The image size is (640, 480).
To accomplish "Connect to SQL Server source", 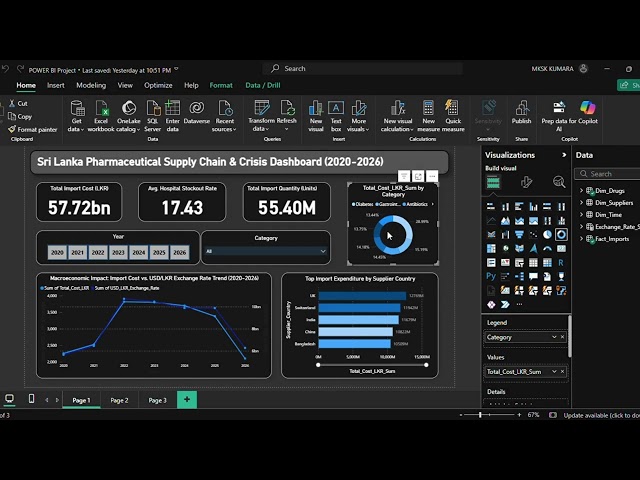I will tap(153, 116).
